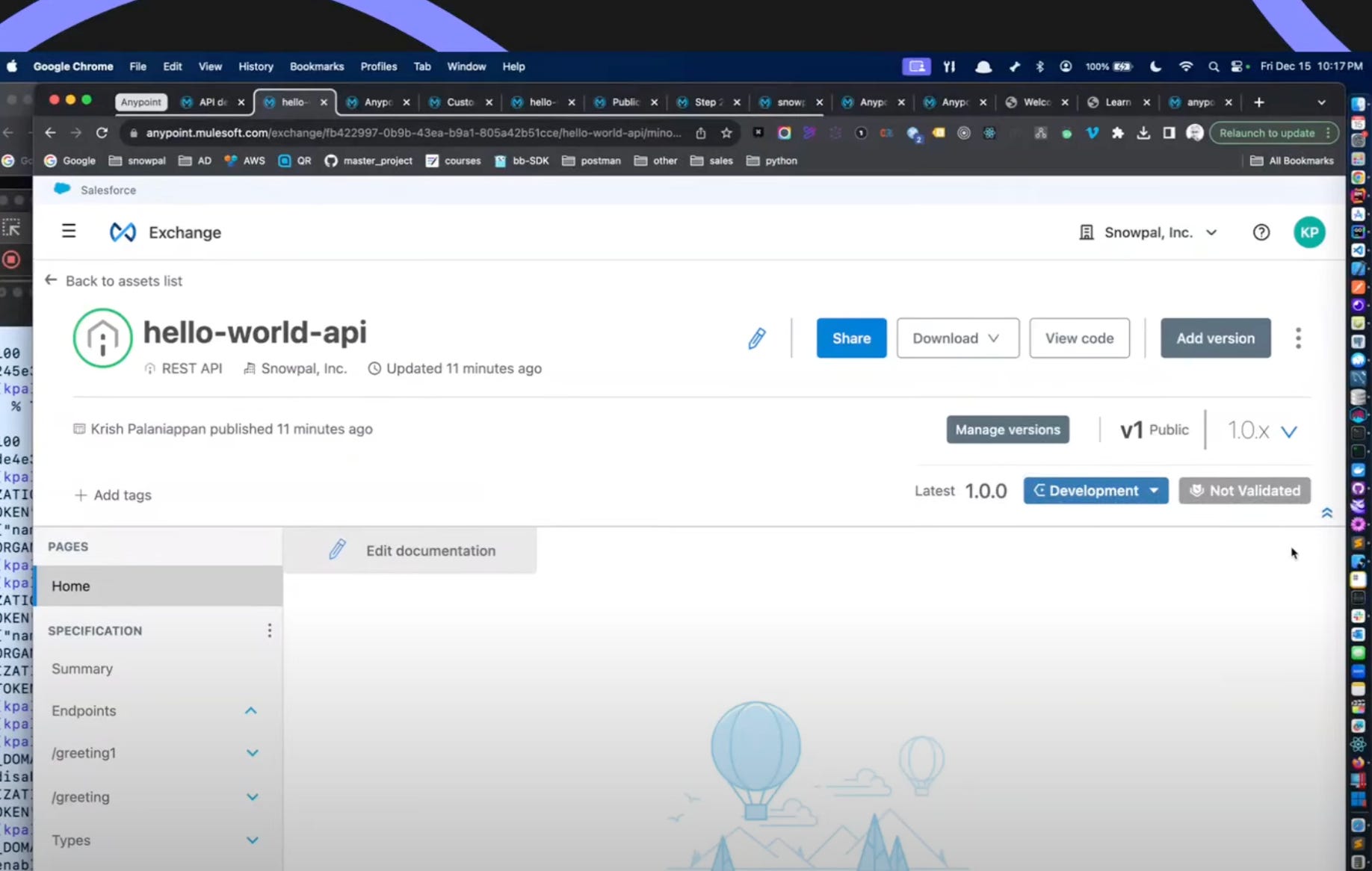Image resolution: width=1372 pixels, height=871 pixels.
Task: Click the Add tags link
Action: pyautogui.click(x=113, y=495)
